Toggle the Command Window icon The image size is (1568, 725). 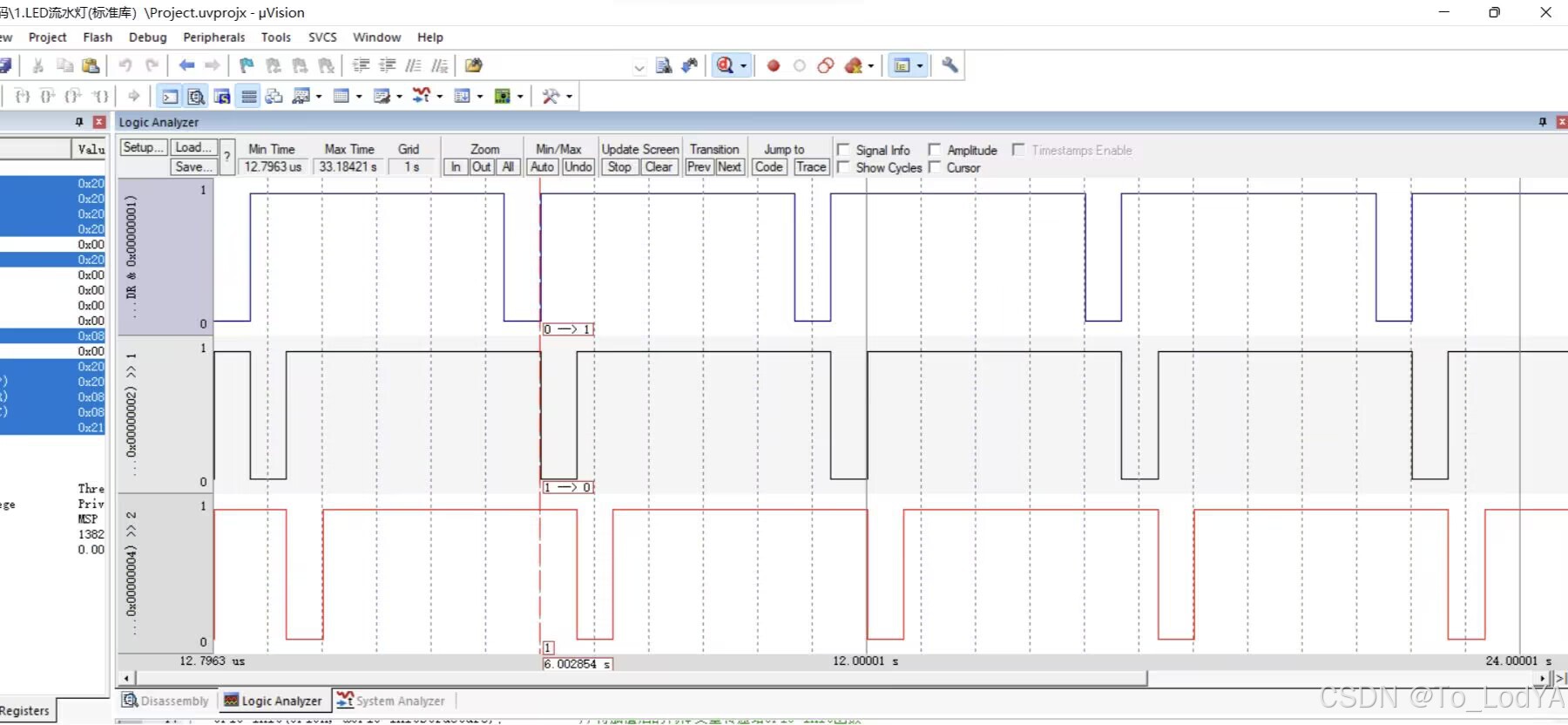pyautogui.click(x=170, y=96)
